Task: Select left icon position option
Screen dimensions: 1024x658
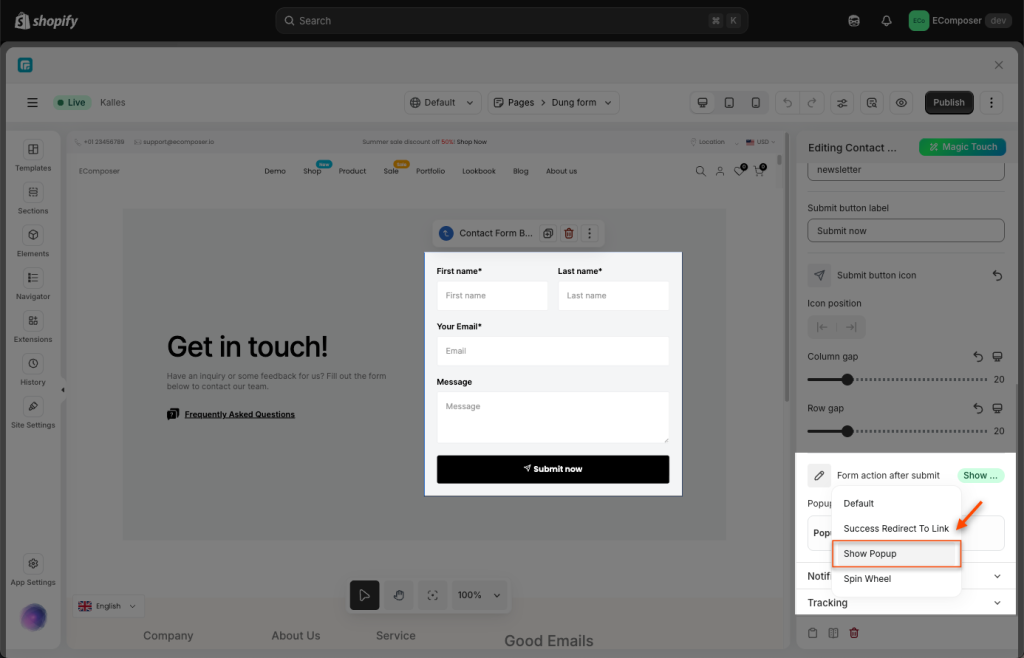Action: click(x=822, y=327)
